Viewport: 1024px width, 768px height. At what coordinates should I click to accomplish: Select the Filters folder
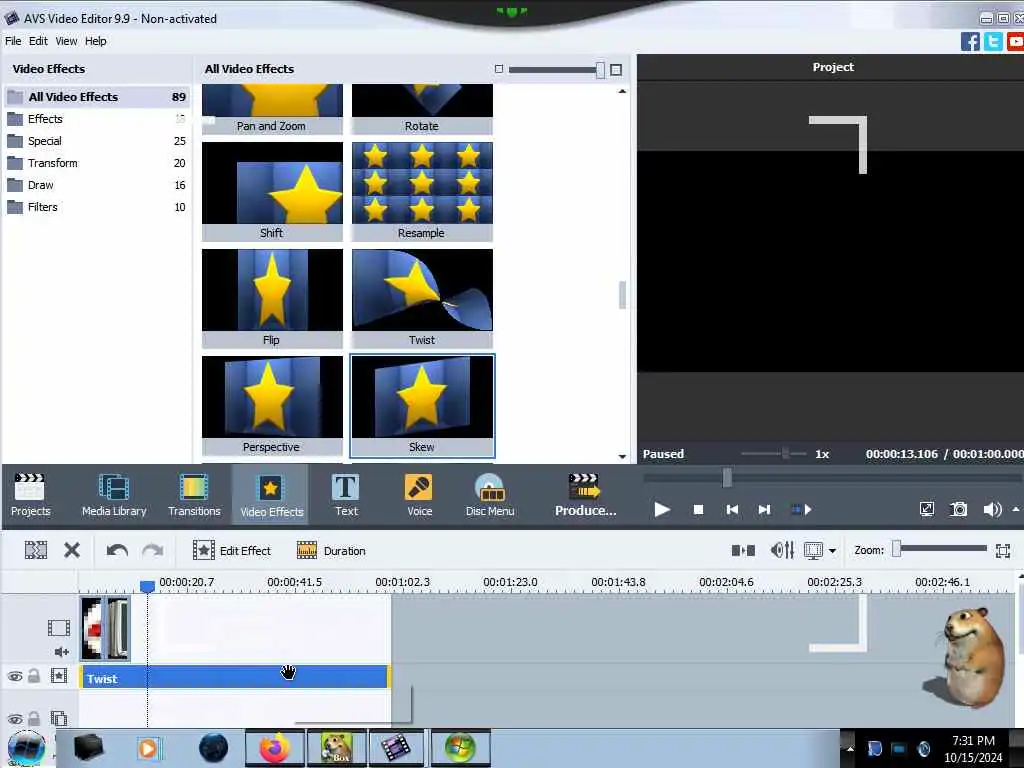(97, 208)
